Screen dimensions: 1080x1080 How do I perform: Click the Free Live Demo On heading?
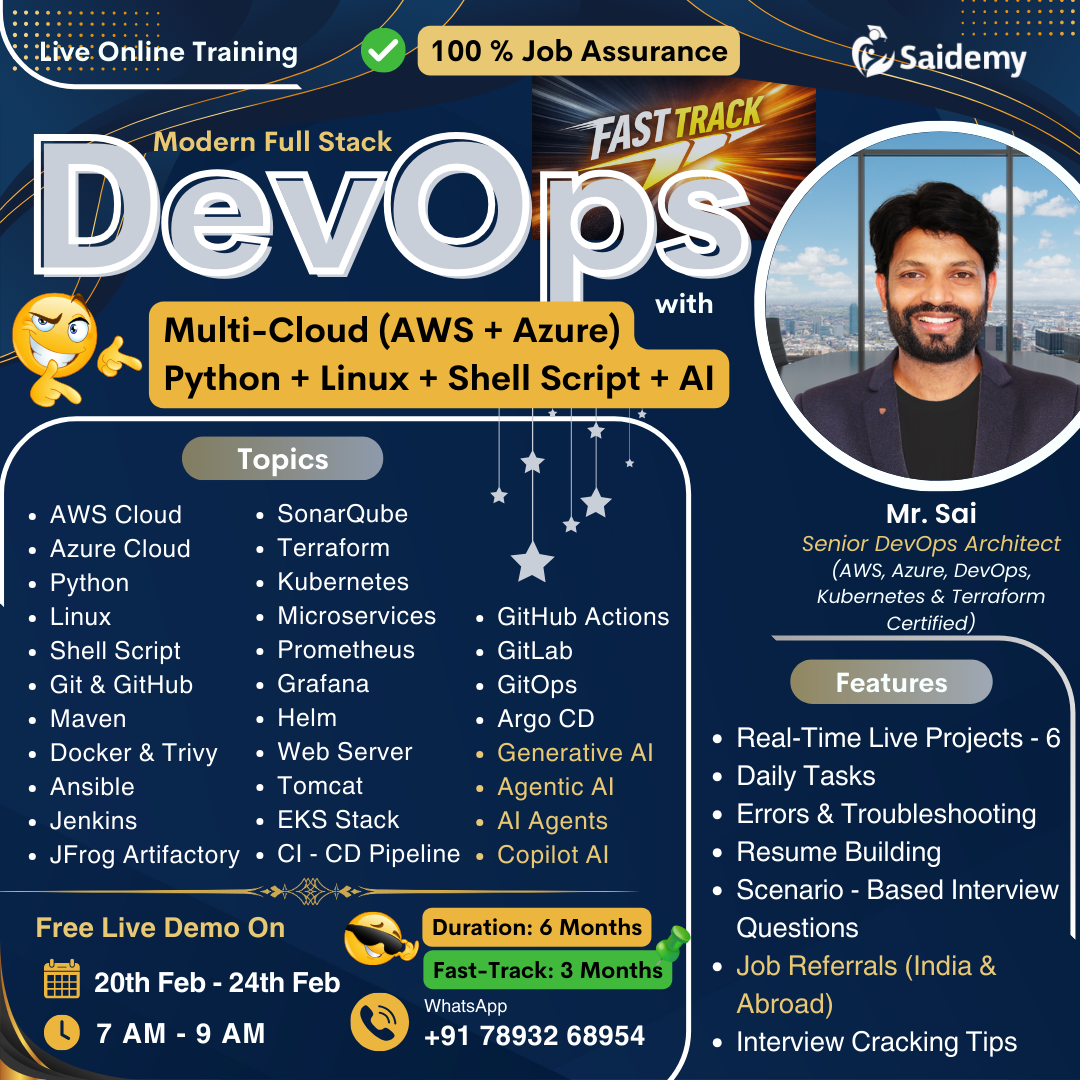pyautogui.click(x=160, y=928)
